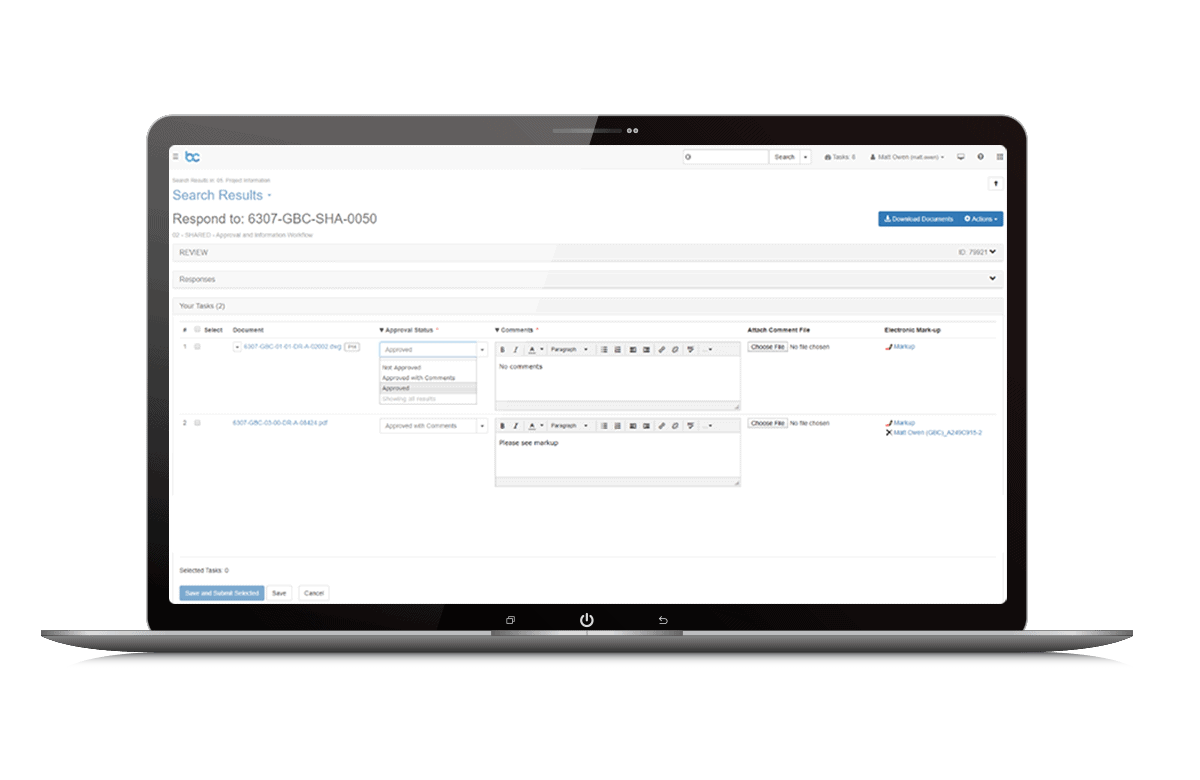
Task: Insert link in first comment editor
Action: point(661,350)
